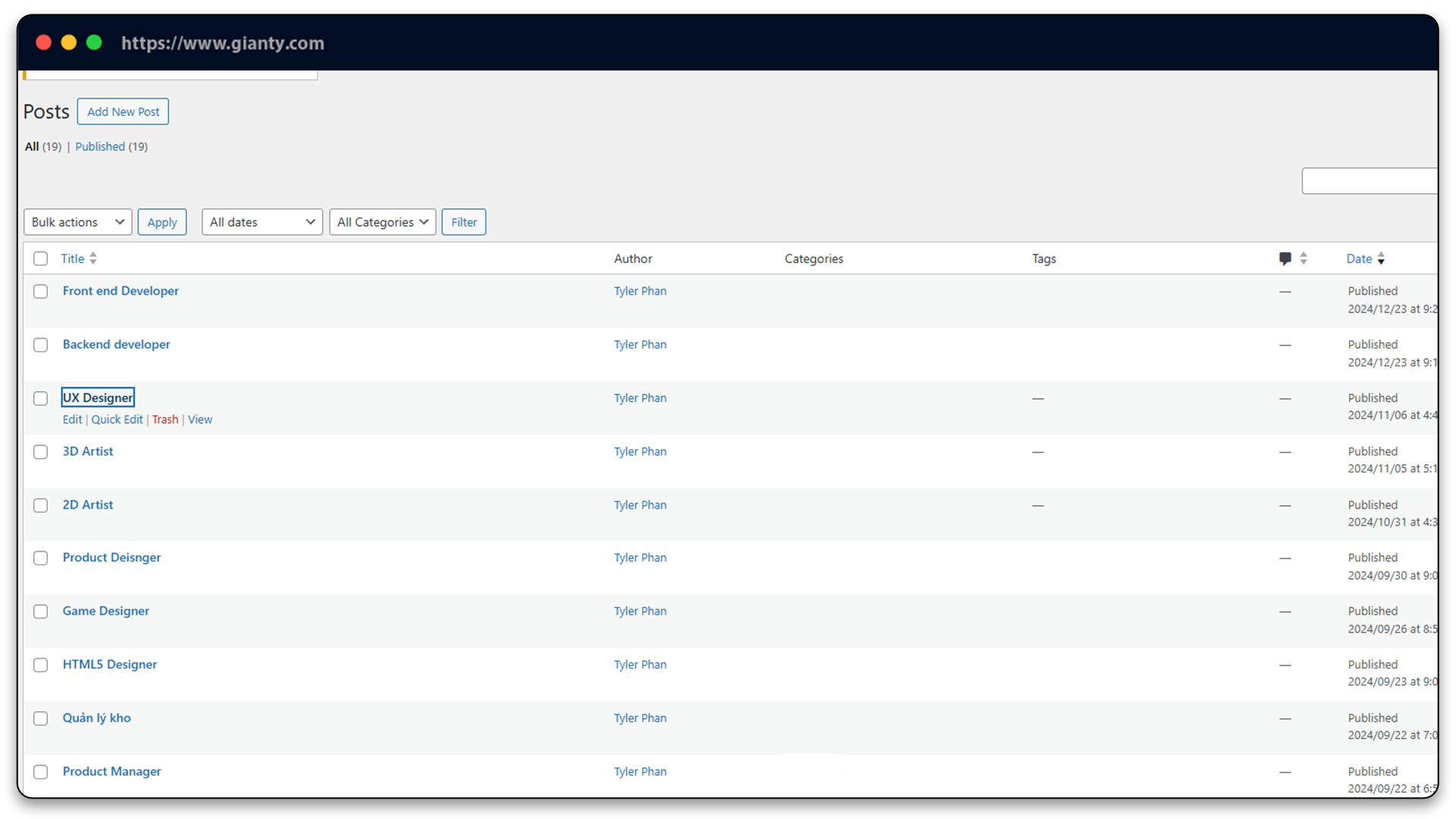Sort posts by Date arrow
1456x819 pixels.
coord(1381,259)
